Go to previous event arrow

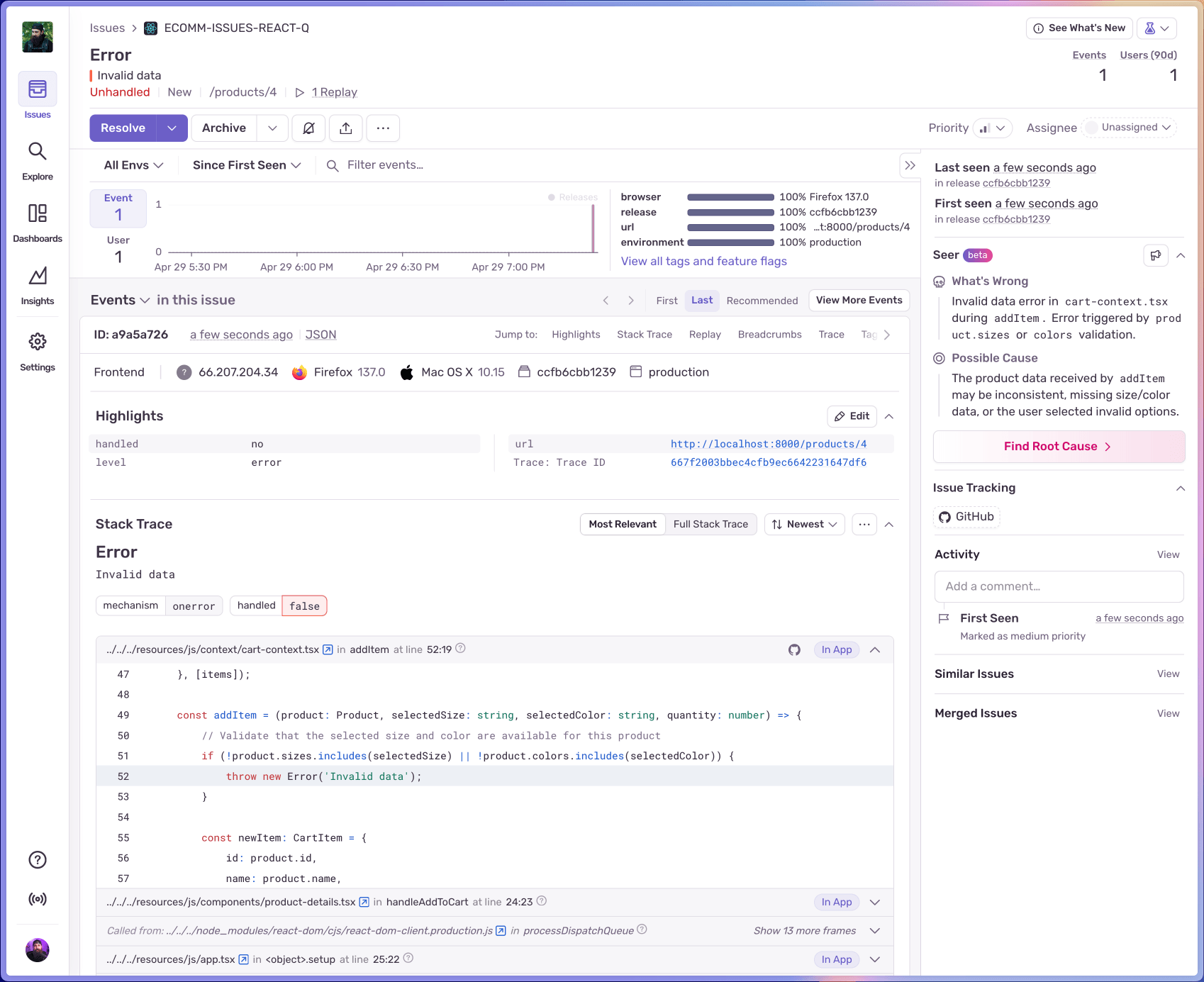click(606, 301)
